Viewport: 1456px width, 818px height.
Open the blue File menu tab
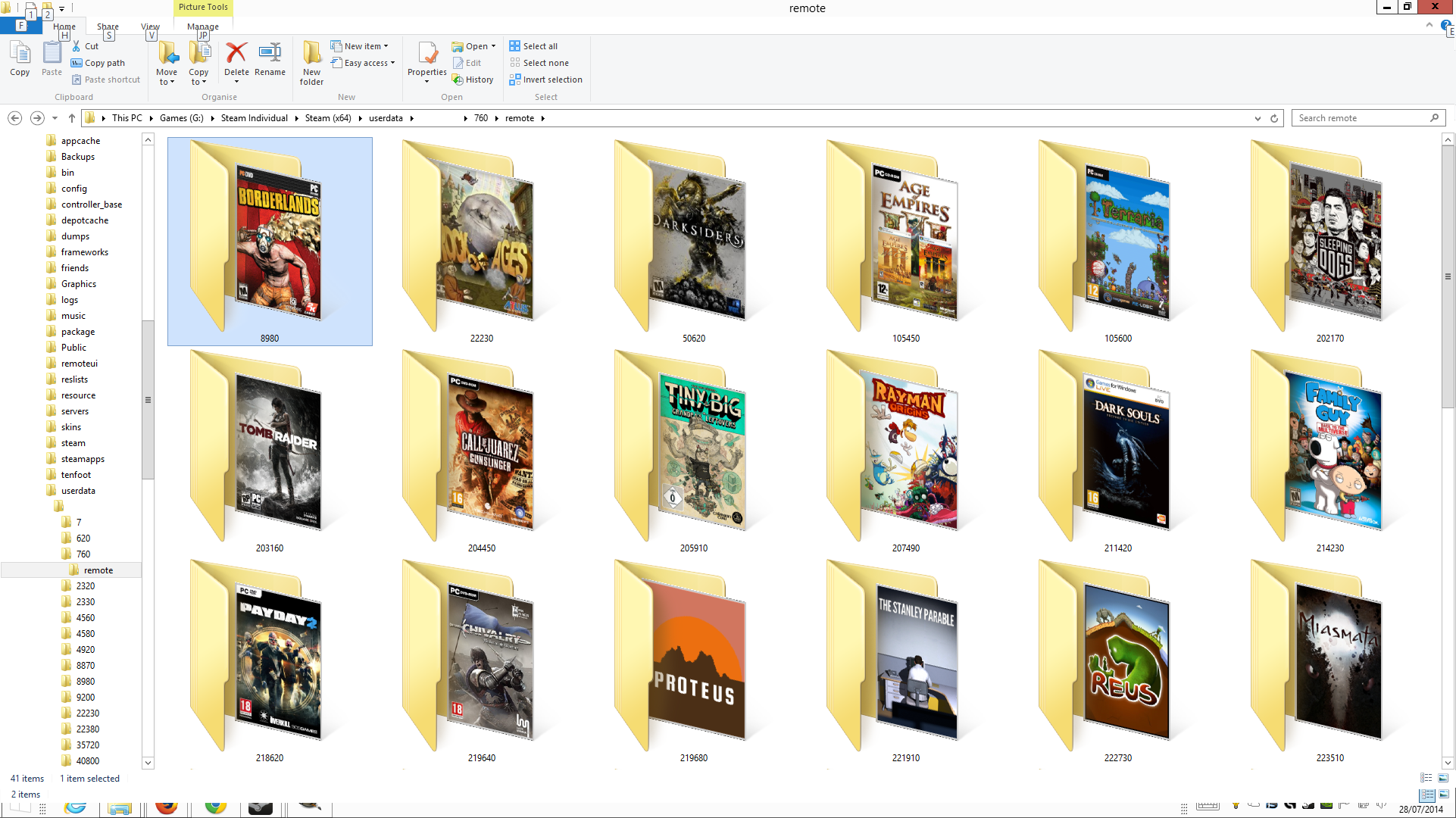[x=21, y=26]
